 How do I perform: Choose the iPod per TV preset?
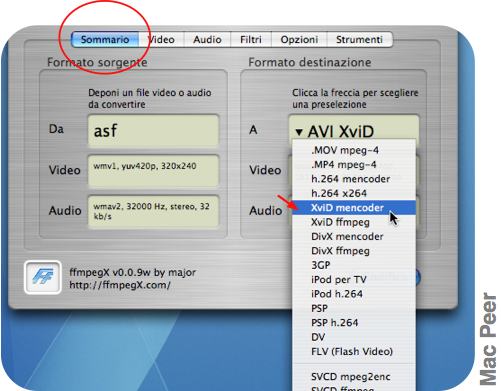354,279
